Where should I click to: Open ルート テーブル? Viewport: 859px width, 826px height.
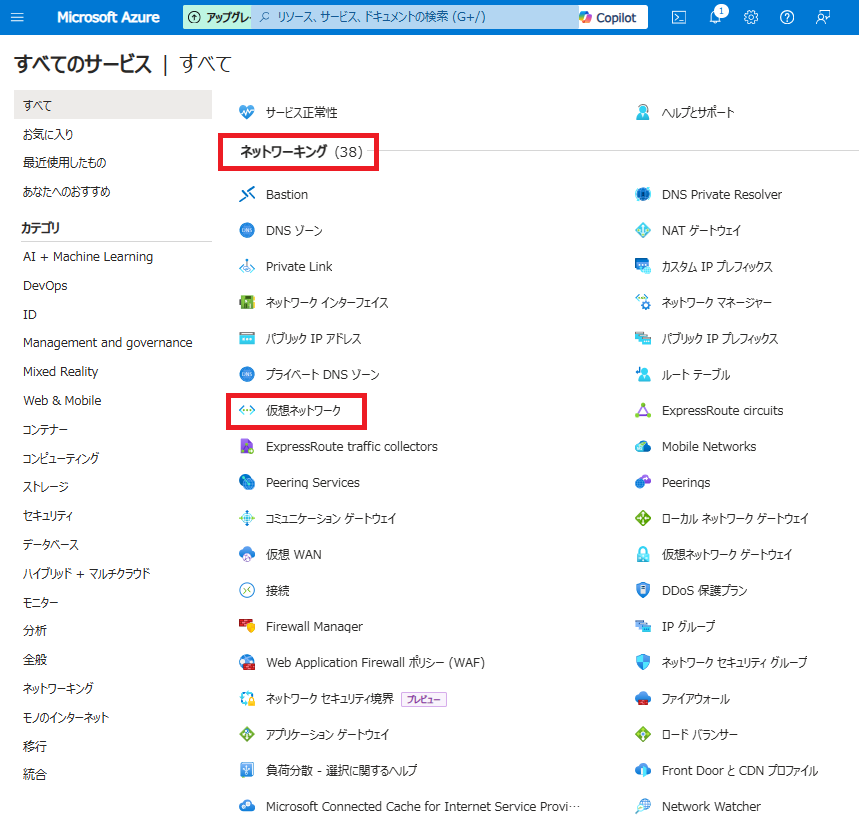click(x=696, y=375)
